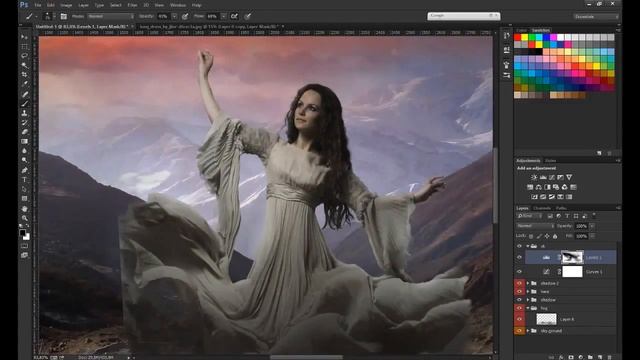This screenshot has width=640, height=360.
Task: Delete the layer using the trash icon
Action: tap(610, 357)
